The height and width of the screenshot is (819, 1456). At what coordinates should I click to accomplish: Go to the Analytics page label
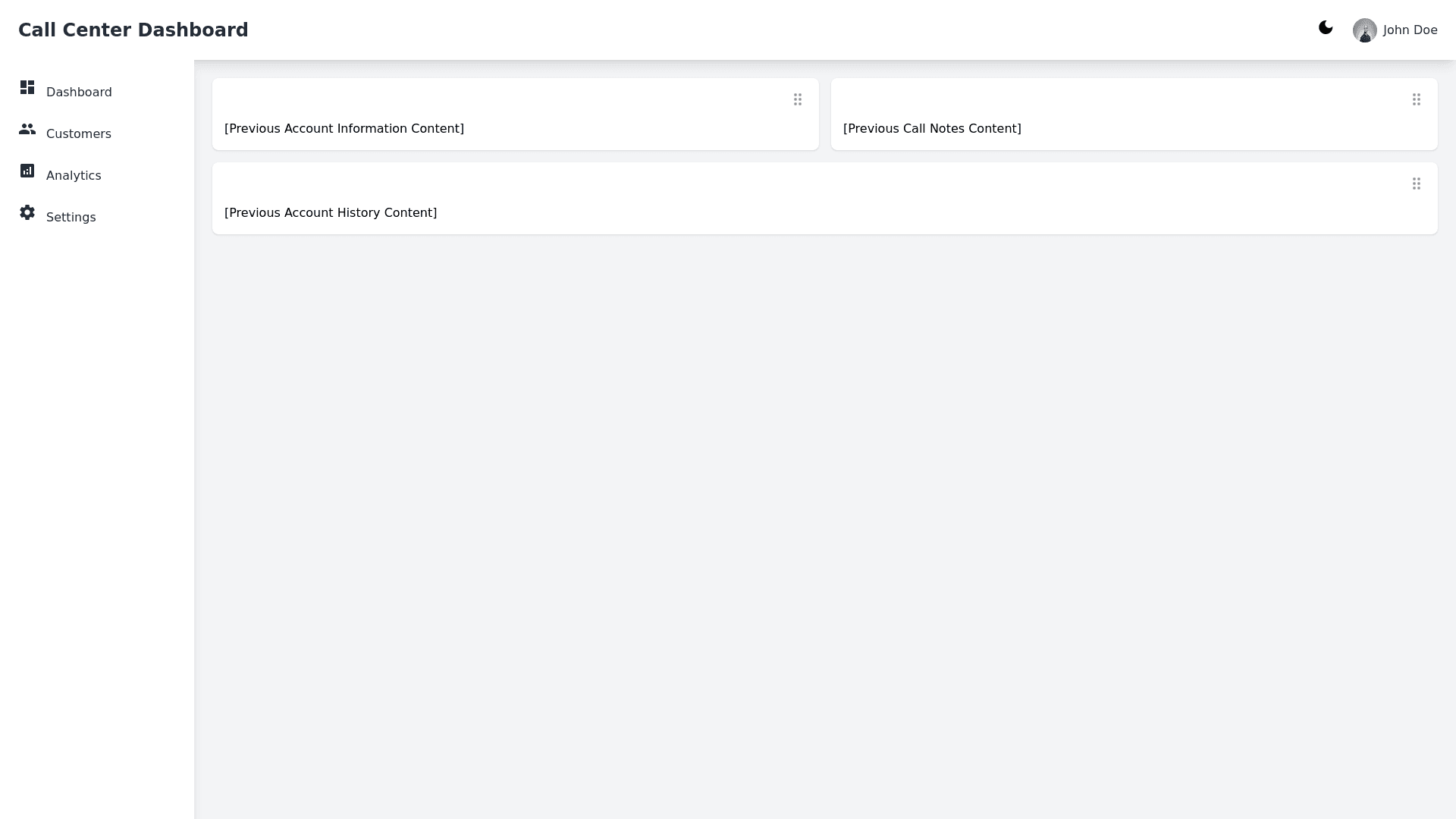tap(74, 176)
